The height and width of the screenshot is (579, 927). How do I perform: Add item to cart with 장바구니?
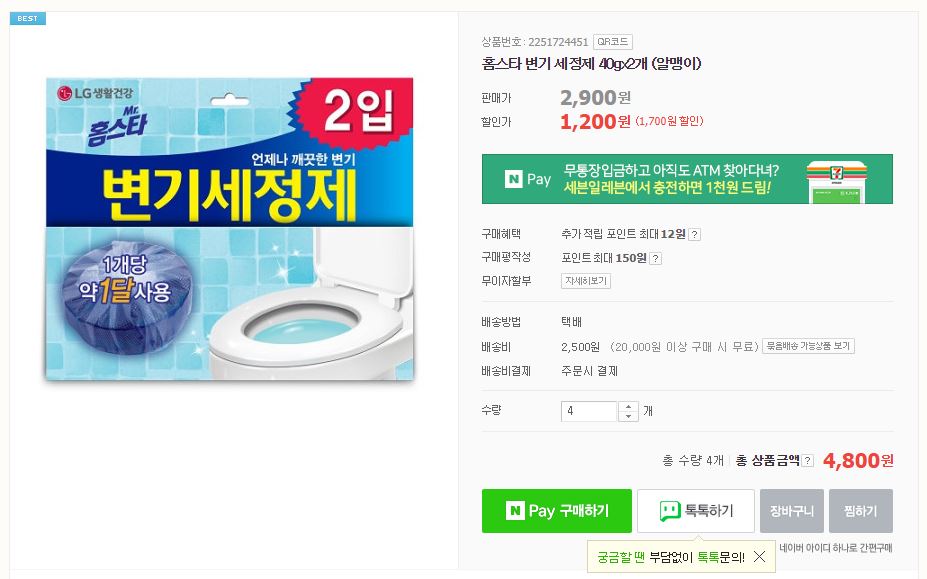tap(791, 511)
